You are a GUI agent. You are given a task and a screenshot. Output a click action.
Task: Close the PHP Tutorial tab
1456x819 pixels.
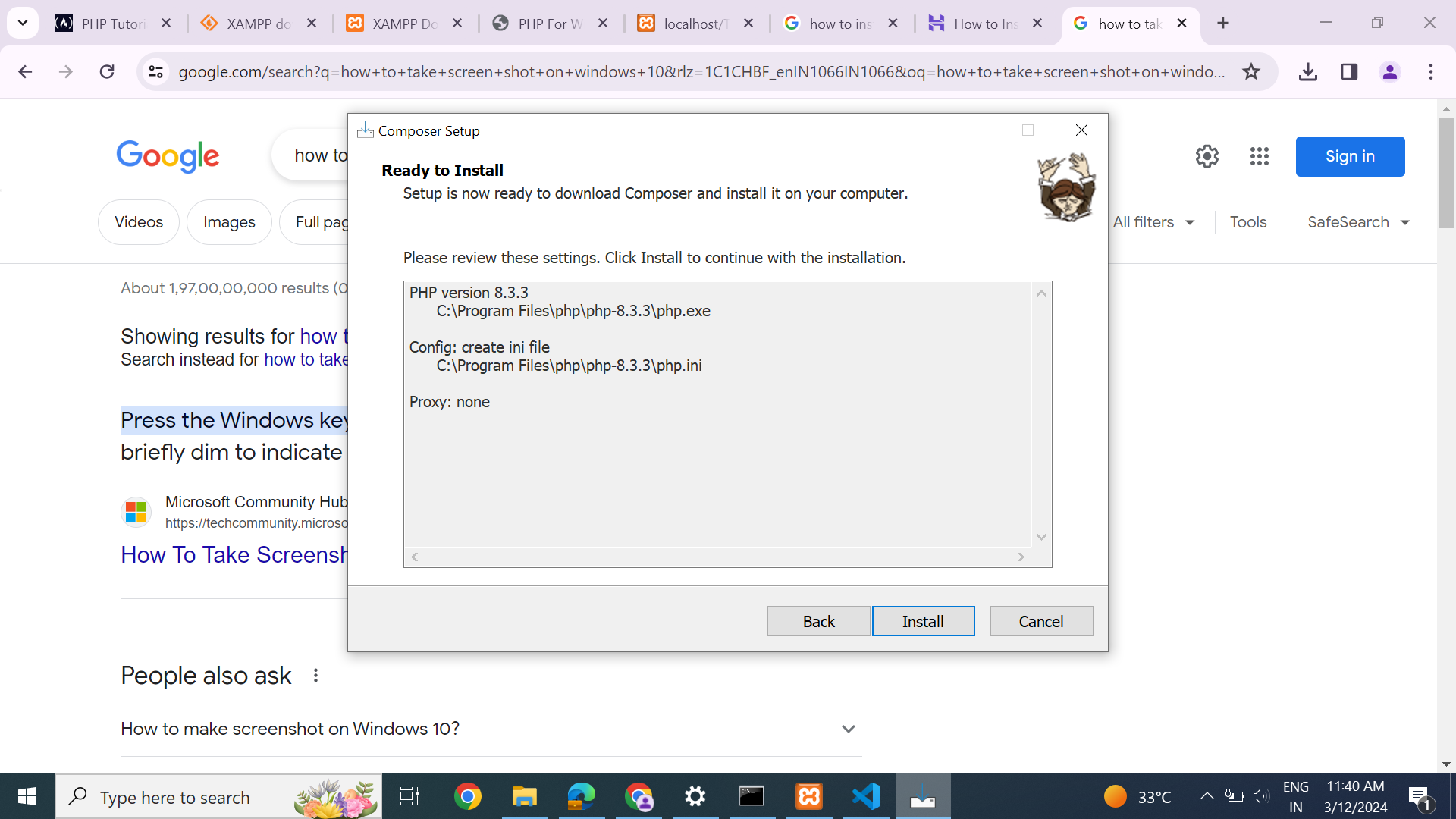click(x=166, y=24)
